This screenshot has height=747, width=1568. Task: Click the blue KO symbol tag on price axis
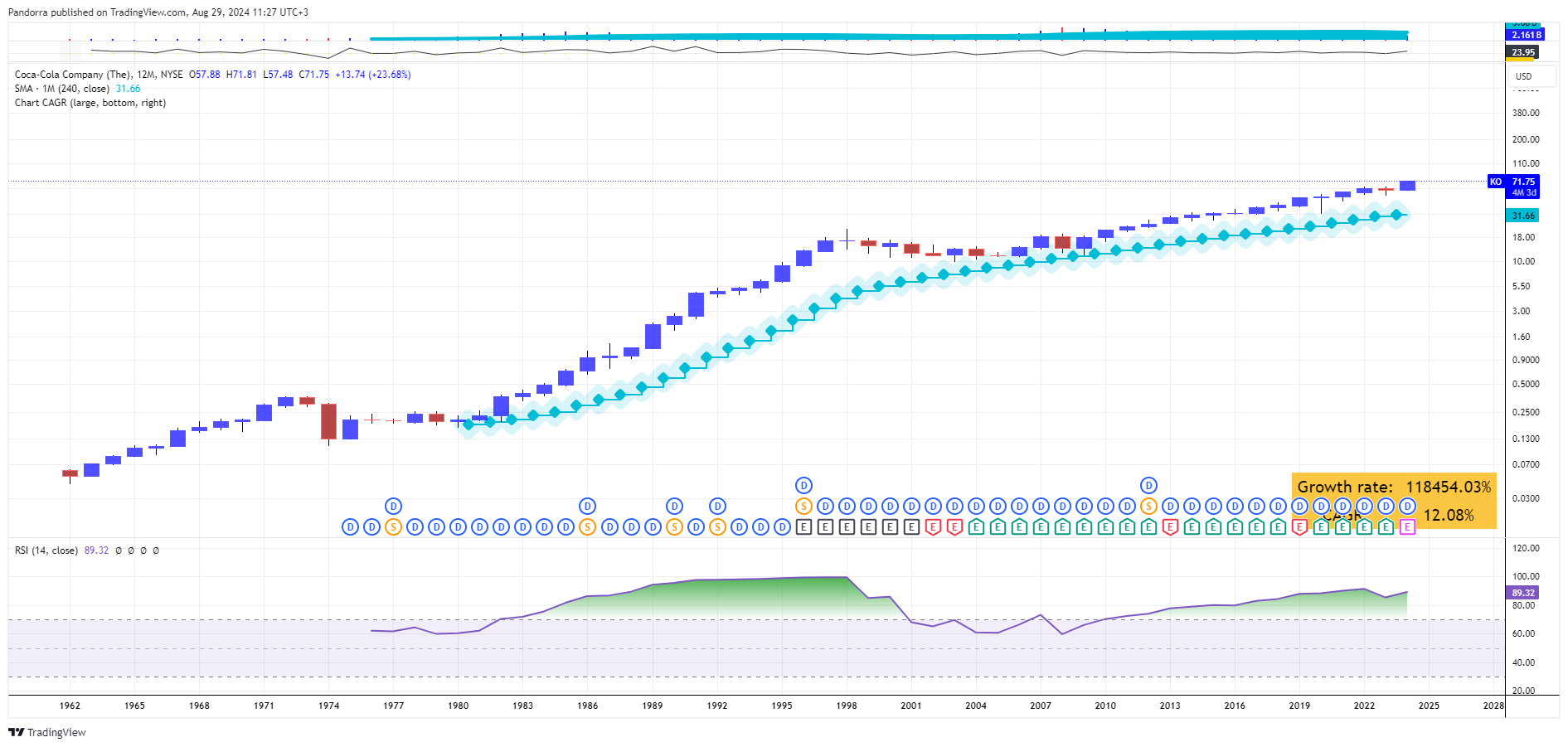click(1496, 182)
